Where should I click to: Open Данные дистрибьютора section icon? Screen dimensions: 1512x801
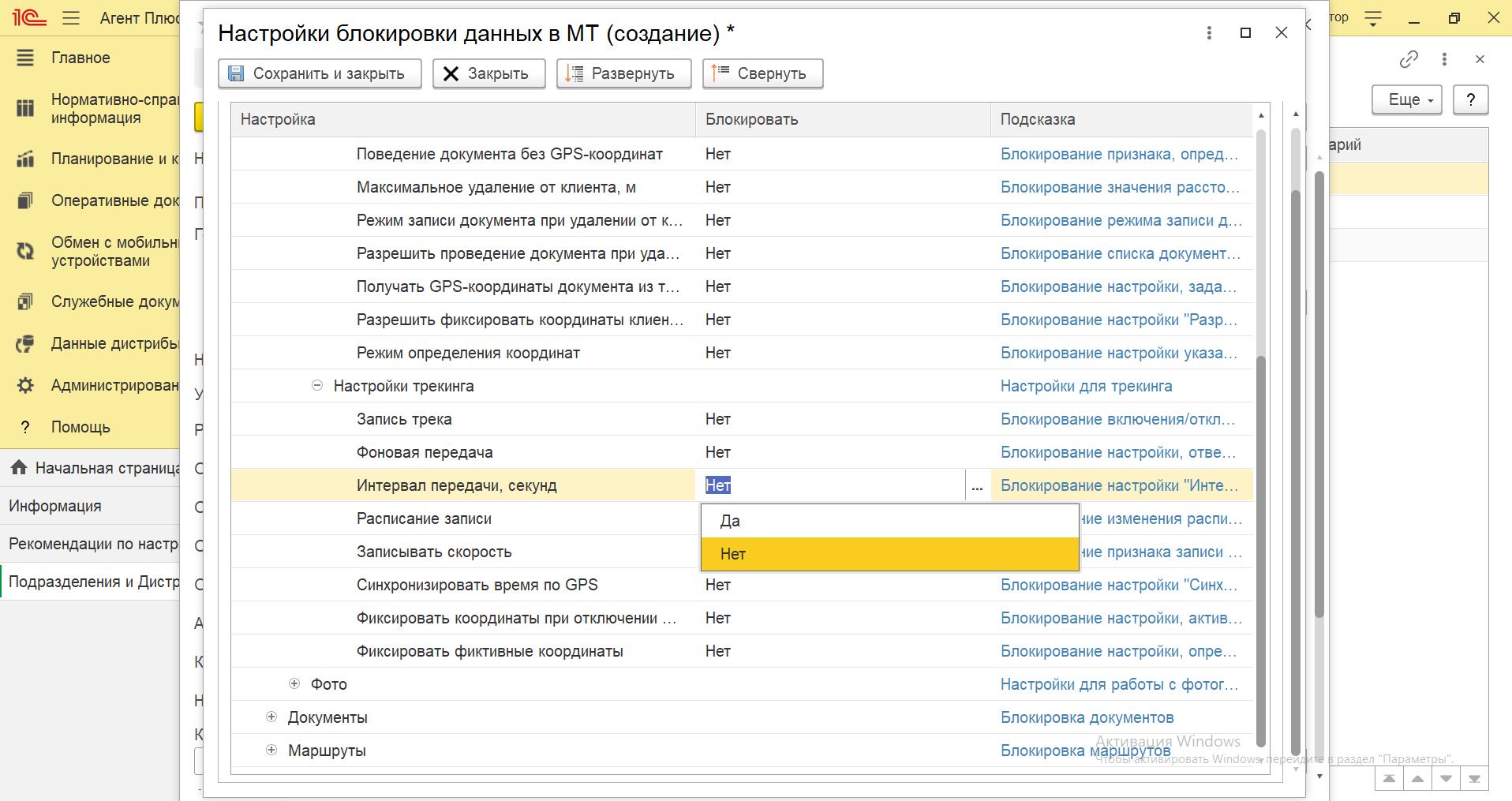pos(25,343)
